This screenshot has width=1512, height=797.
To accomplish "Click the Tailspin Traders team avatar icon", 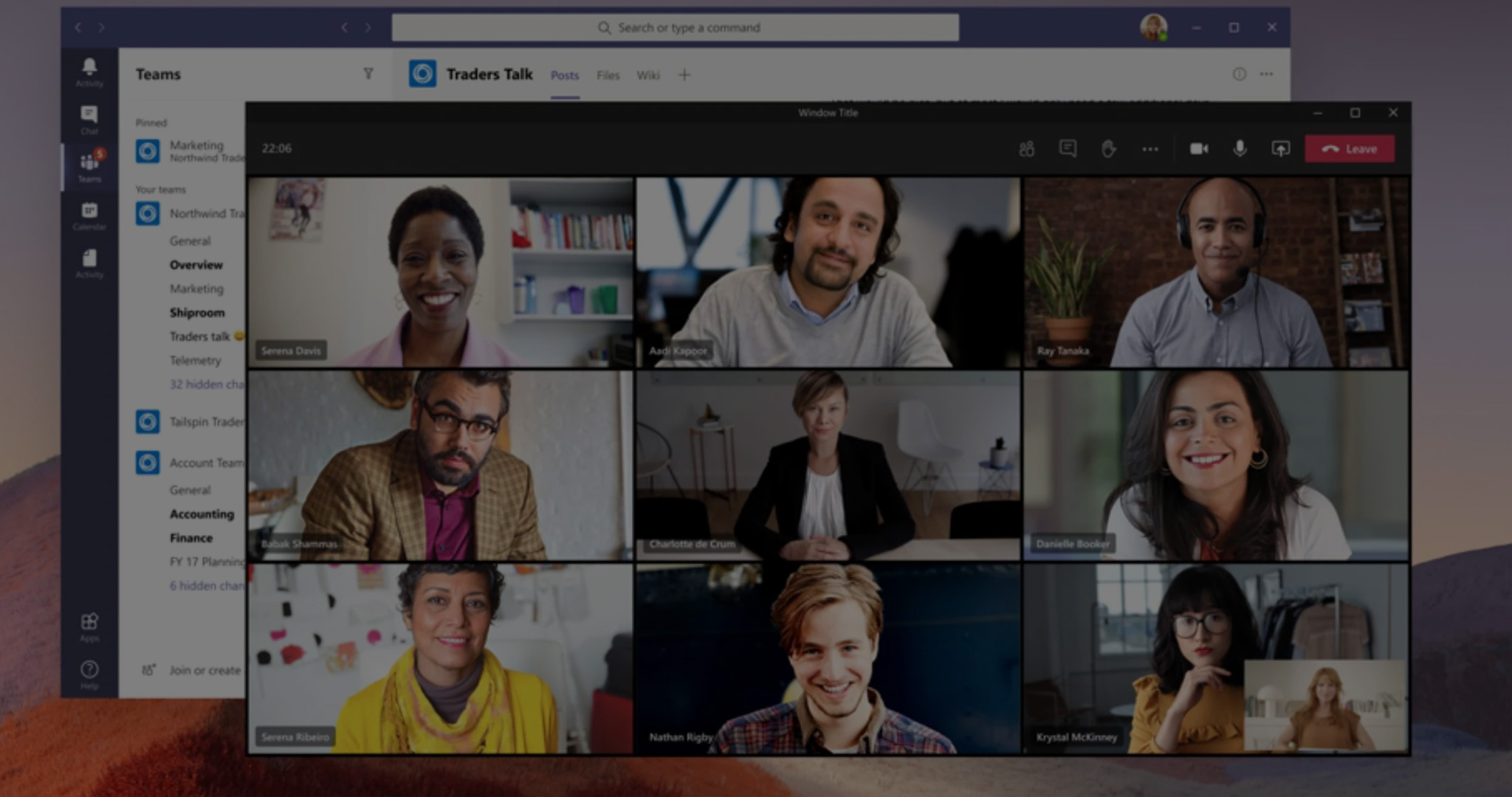I will point(148,421).
